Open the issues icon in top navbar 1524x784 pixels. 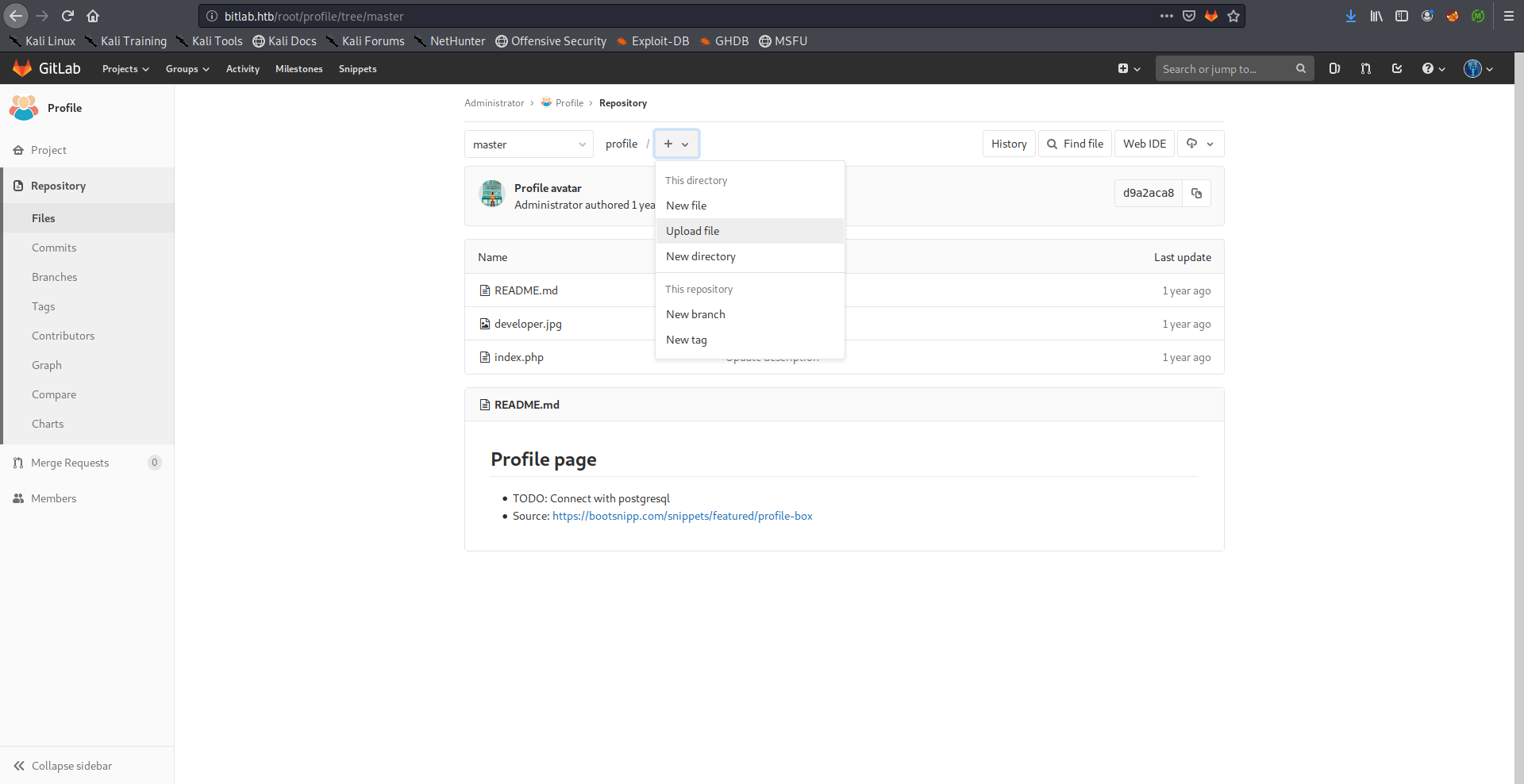tap(1334, 69)
